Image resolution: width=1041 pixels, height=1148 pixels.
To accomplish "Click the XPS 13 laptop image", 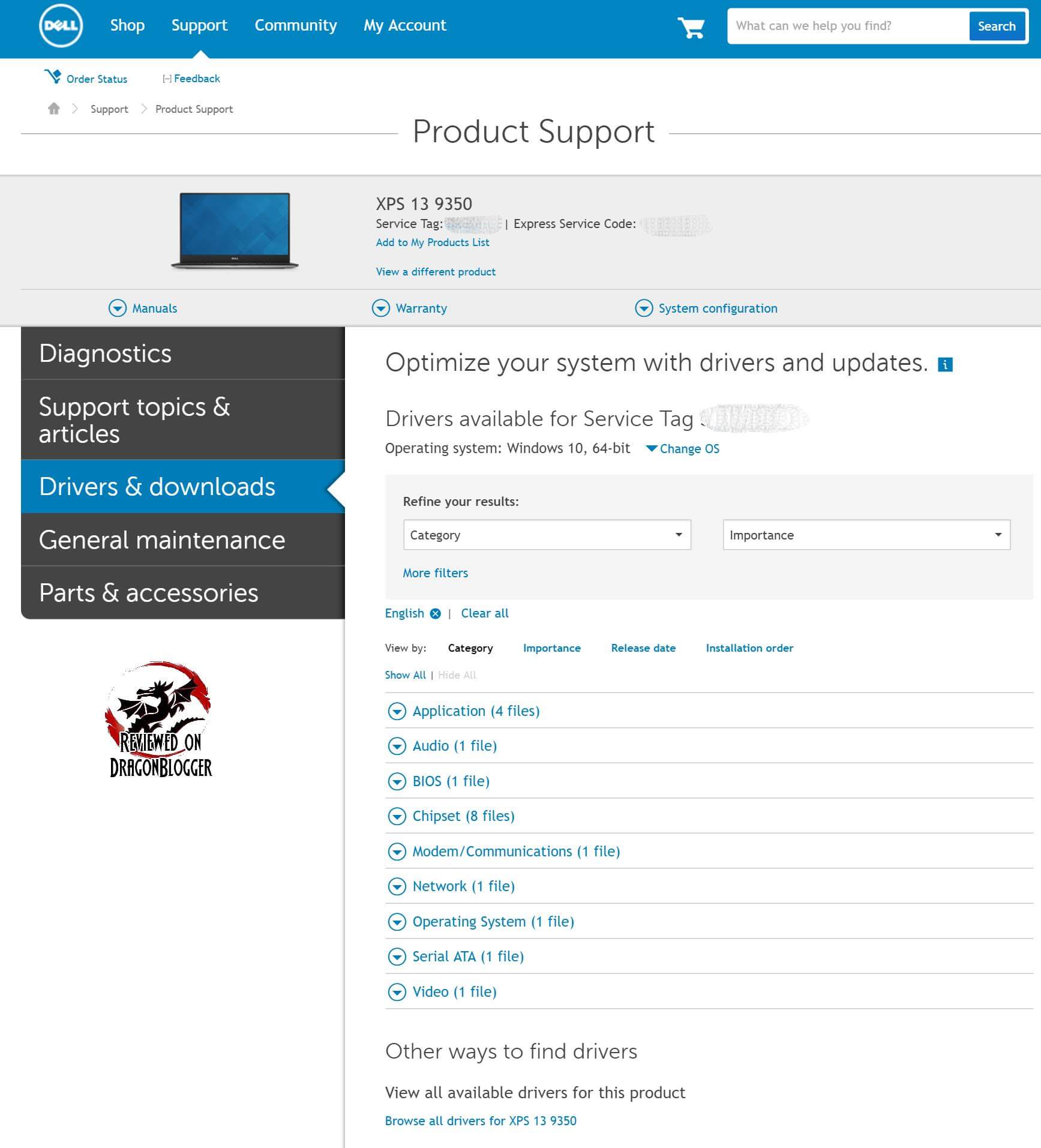I will [235, 230].
